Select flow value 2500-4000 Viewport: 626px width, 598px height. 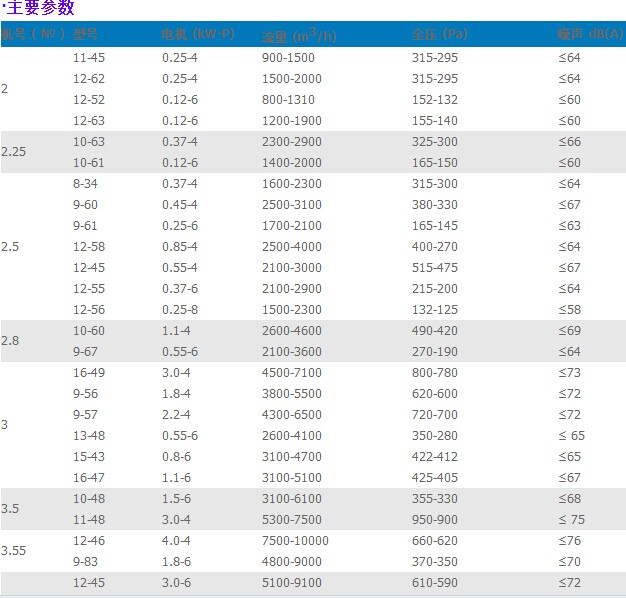point(292,247)
